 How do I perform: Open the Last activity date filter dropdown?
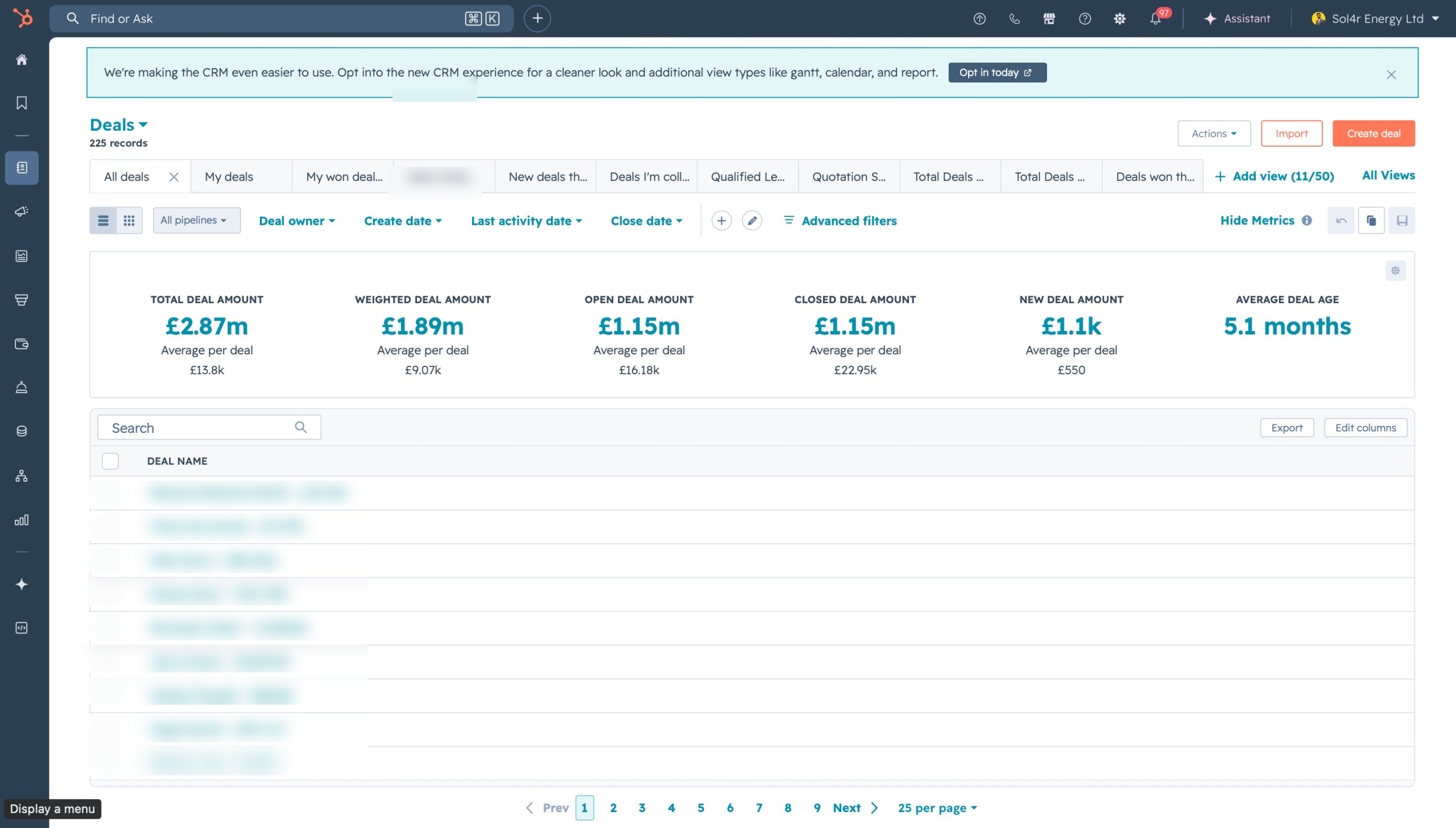tap(526, 221)
